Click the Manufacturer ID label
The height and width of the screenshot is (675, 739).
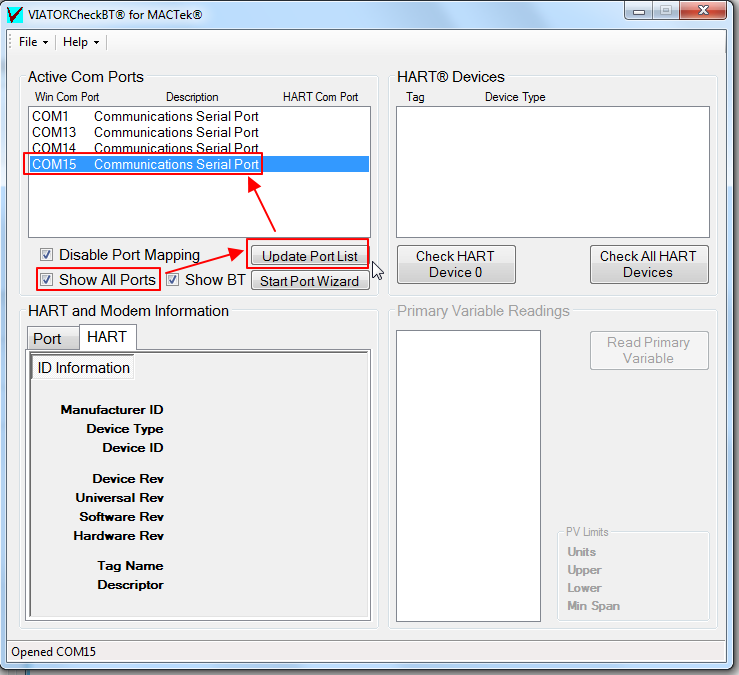(x=112, y=410)
